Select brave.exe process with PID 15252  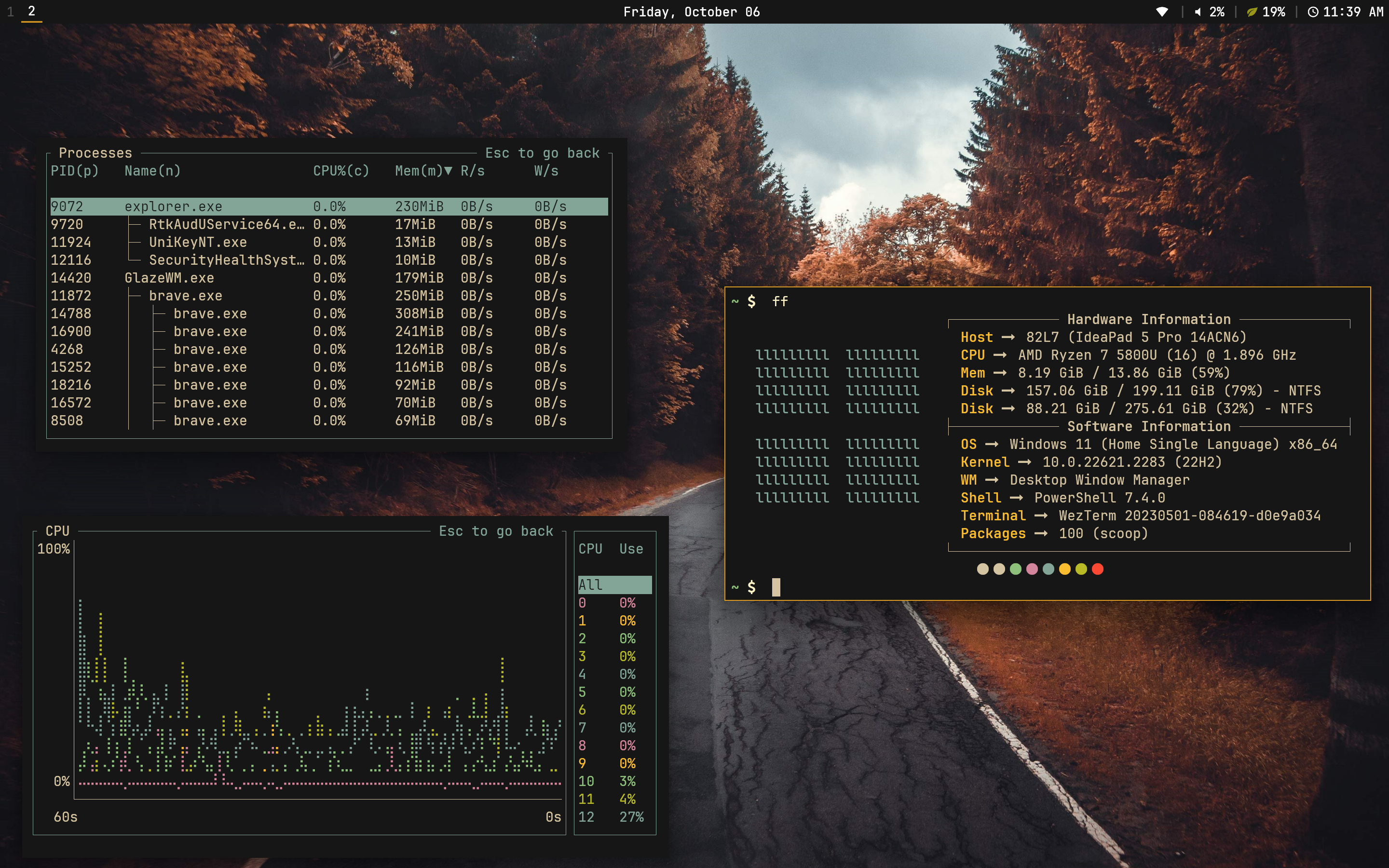[329, 367]
